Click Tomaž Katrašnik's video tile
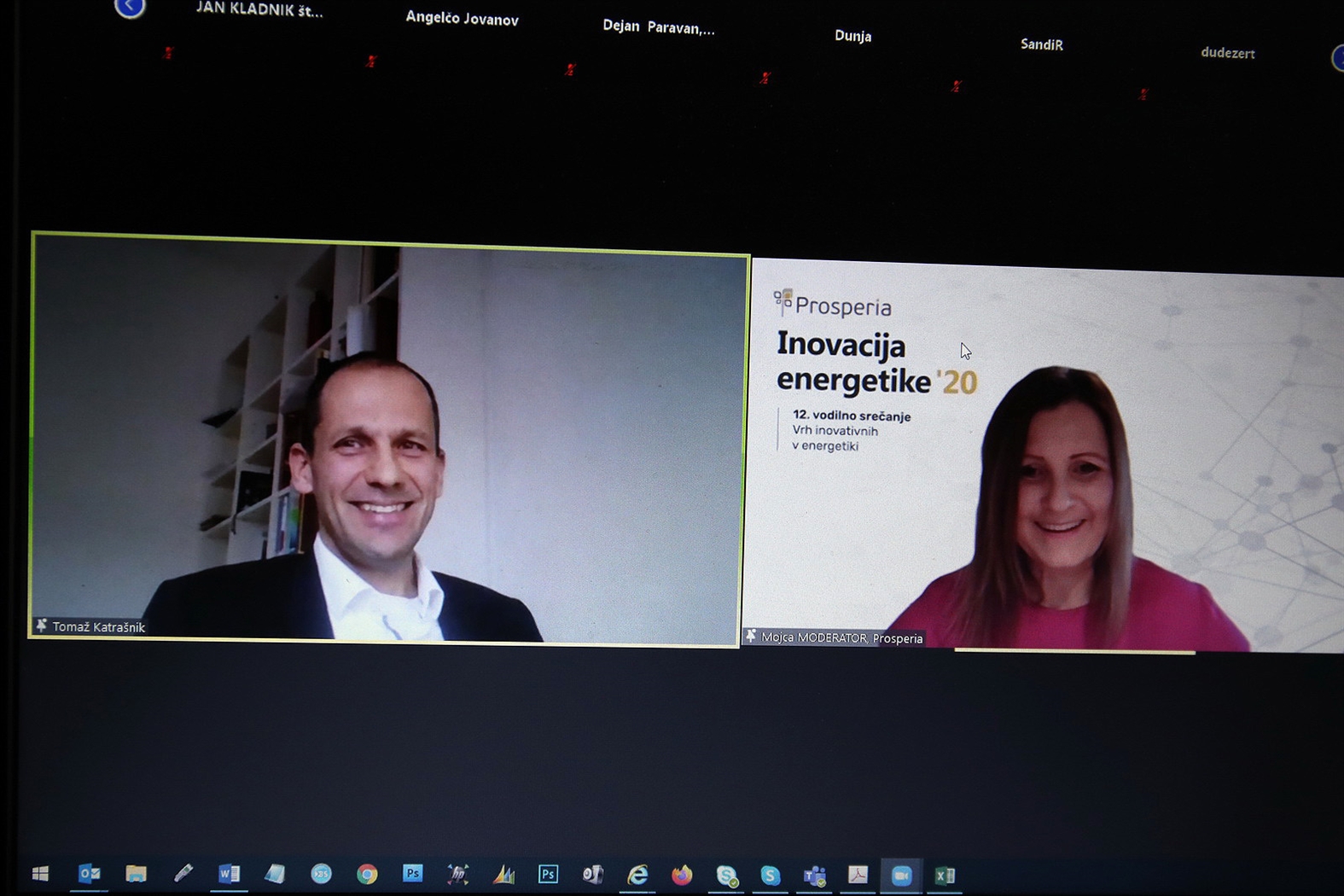This screenshot has height=896, width=1344. (388, 439)
